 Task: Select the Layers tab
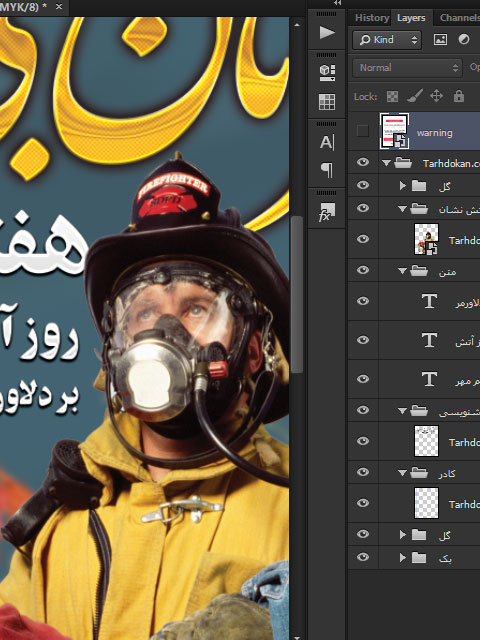coord(411,18)
